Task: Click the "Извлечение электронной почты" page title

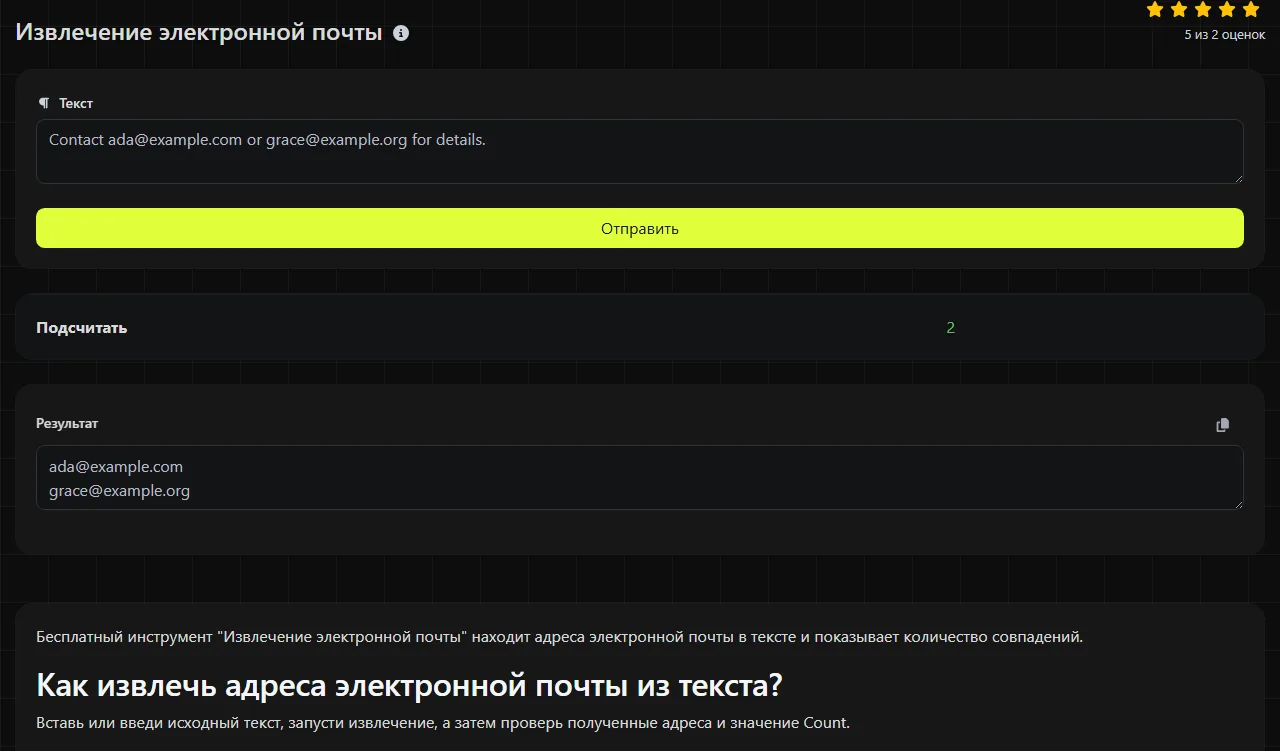Action: coord(199,33)
